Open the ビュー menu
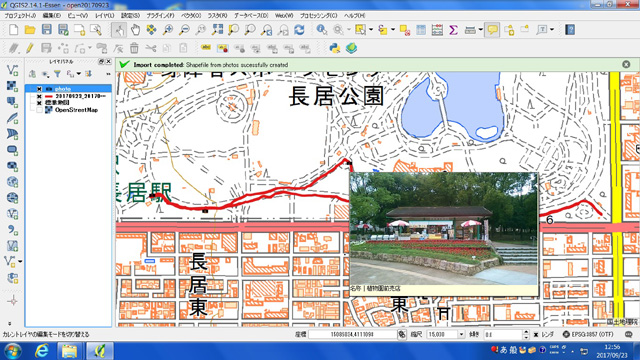 pyautogui.click(x=78, y=16)
